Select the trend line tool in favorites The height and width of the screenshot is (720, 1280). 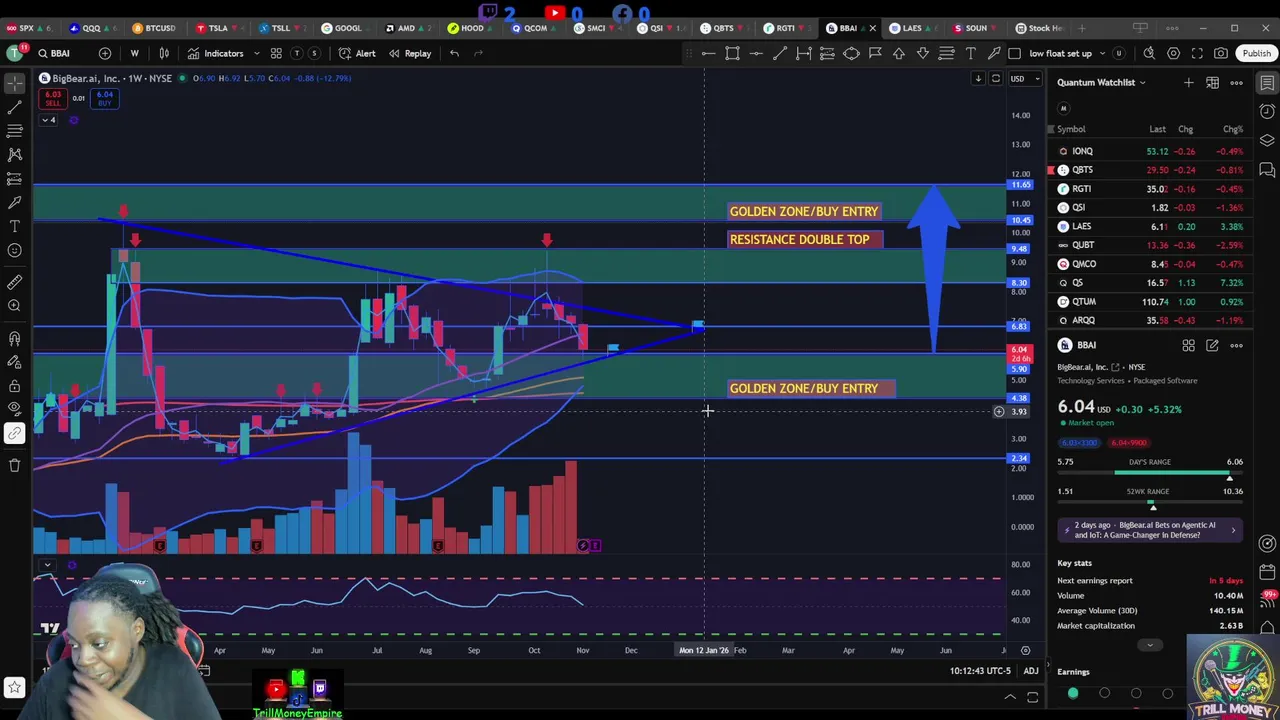click(780, 53)
